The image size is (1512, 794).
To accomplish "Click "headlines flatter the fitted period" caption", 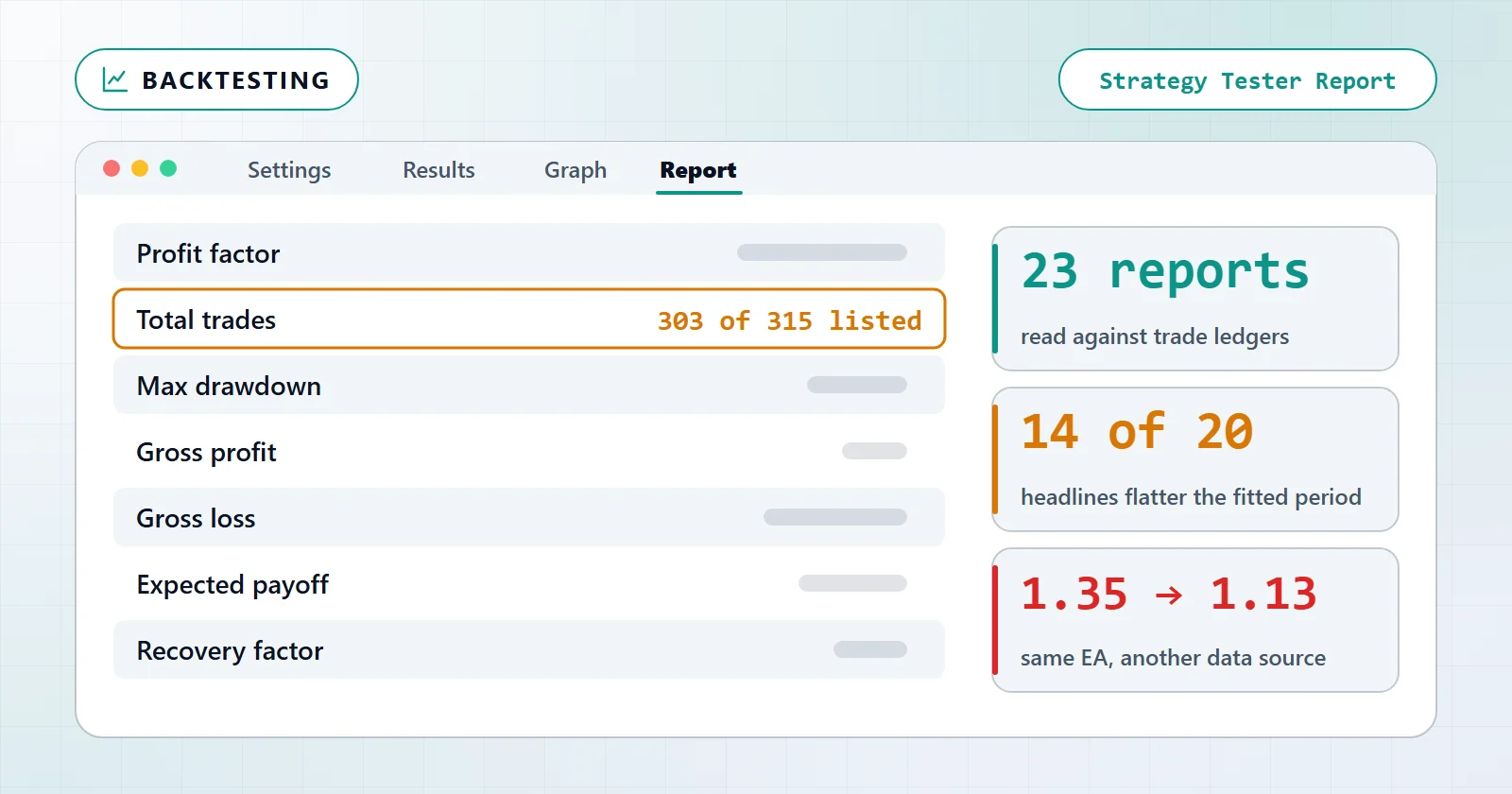I will click(x=1191, y=497).
